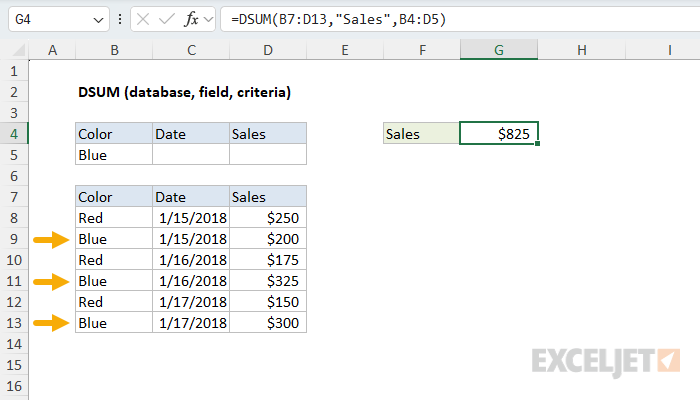
Task: Click title cell 'DSUM (database, field, criteria)'
Action: coord(184,92)
